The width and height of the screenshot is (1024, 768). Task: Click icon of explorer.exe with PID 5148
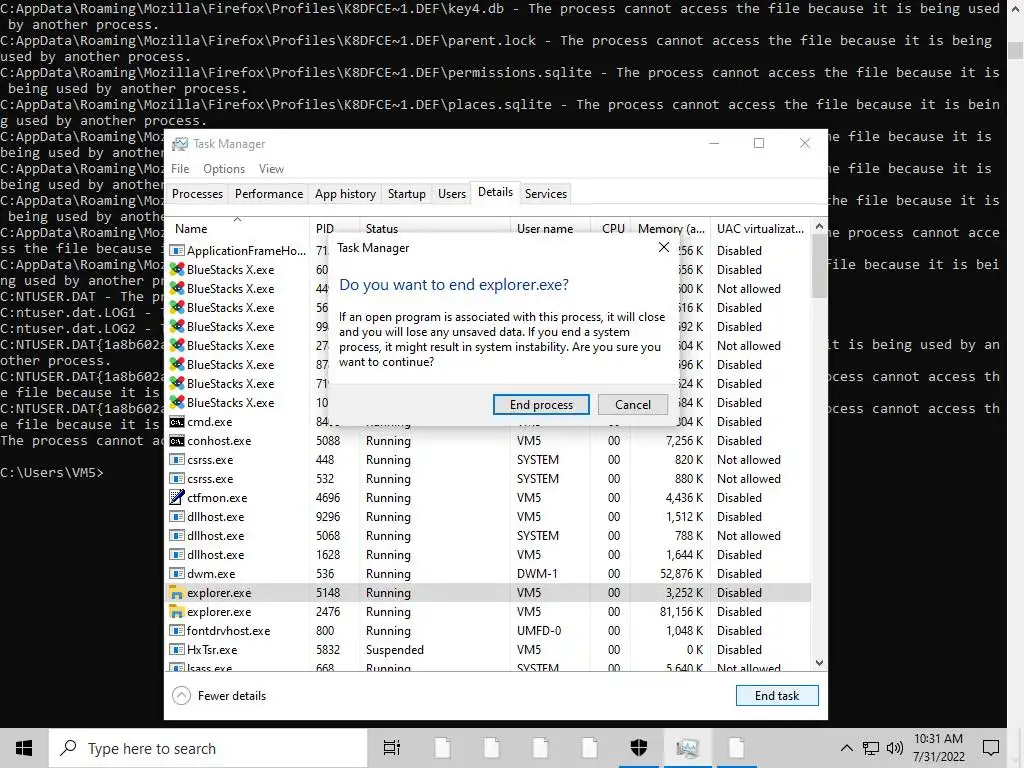coord(176,592)
